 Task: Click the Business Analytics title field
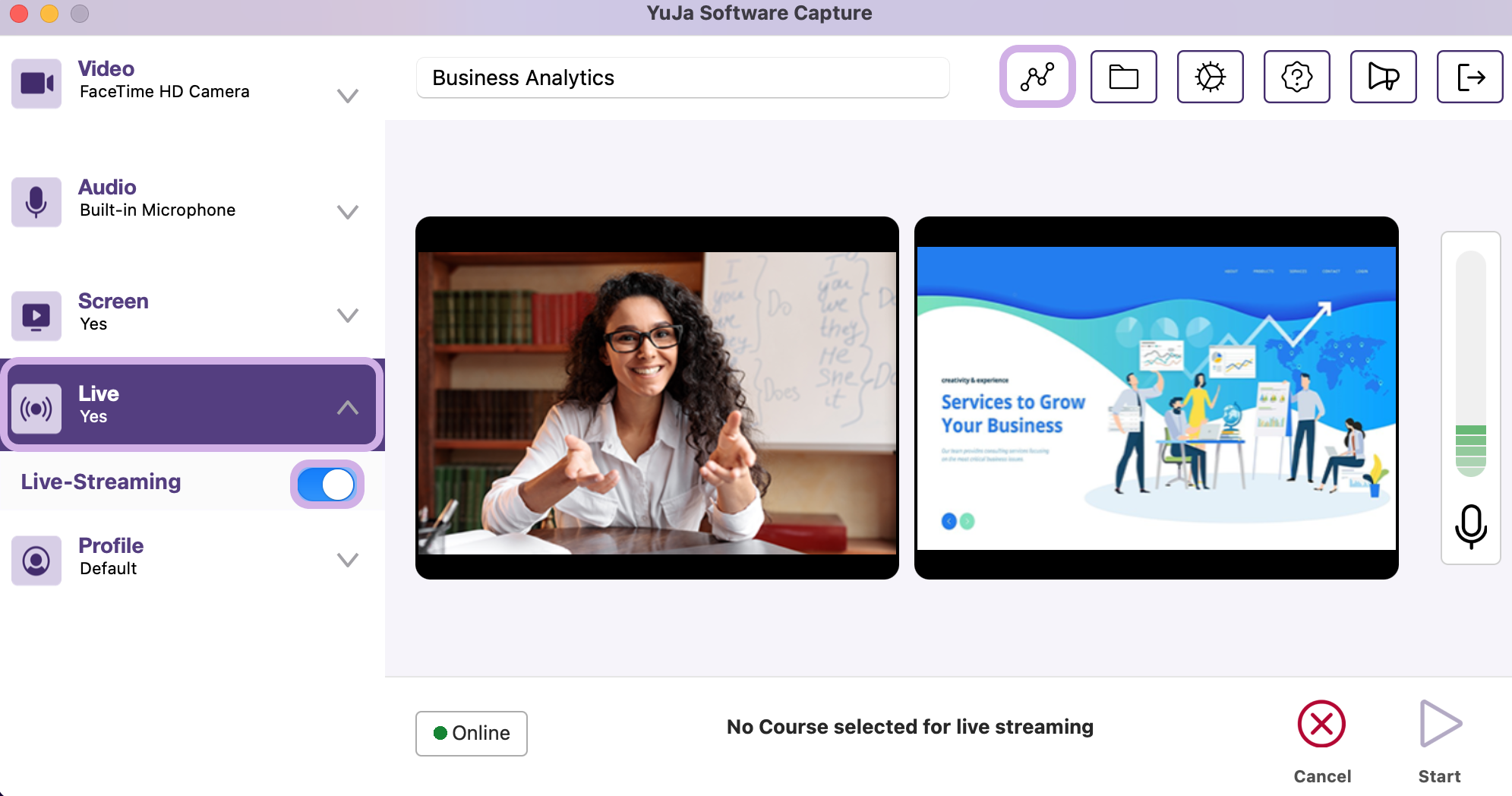pyautogui.click(x=683, y=77)
